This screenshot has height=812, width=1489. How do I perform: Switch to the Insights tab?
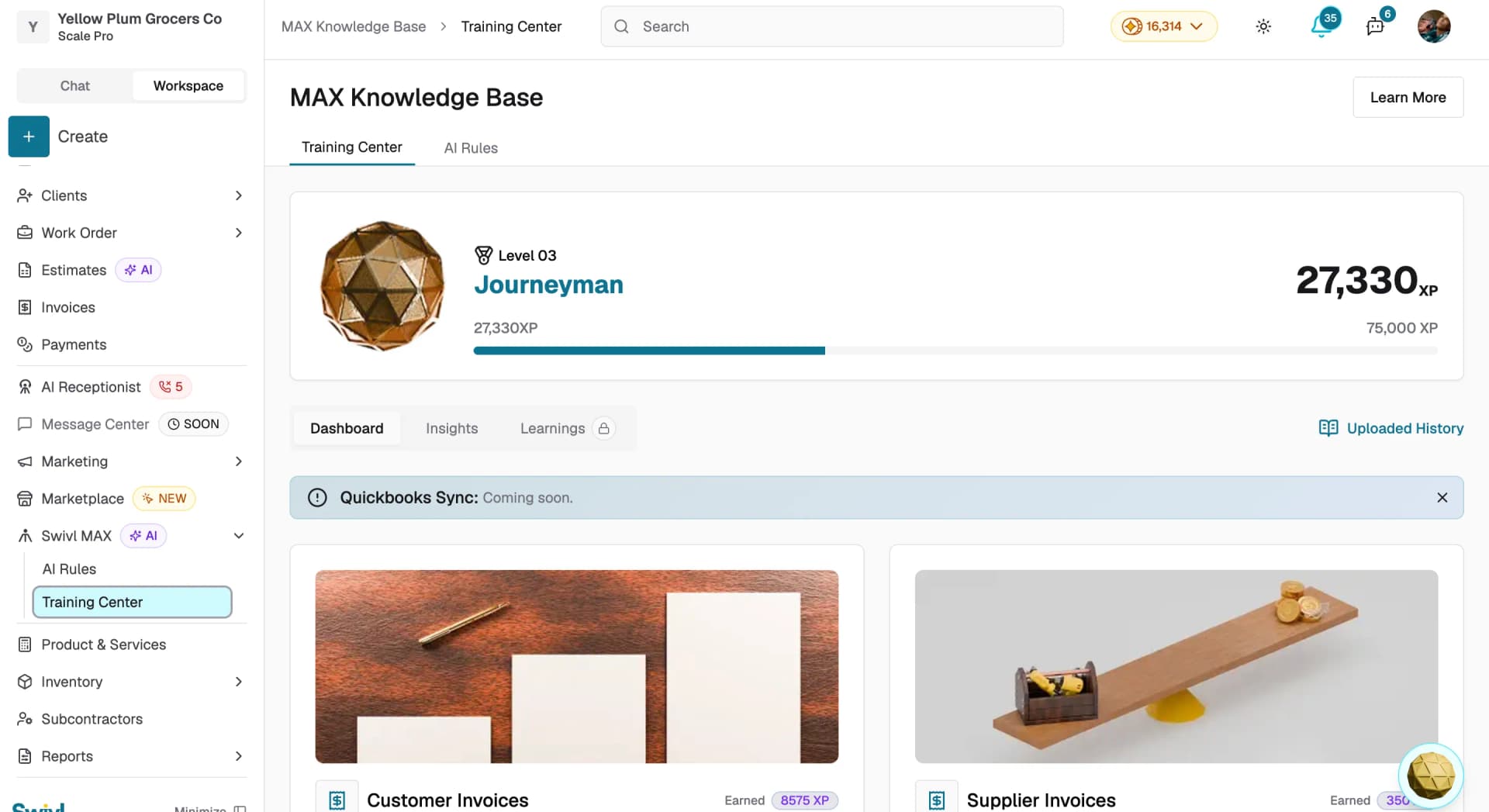point(452,428)
